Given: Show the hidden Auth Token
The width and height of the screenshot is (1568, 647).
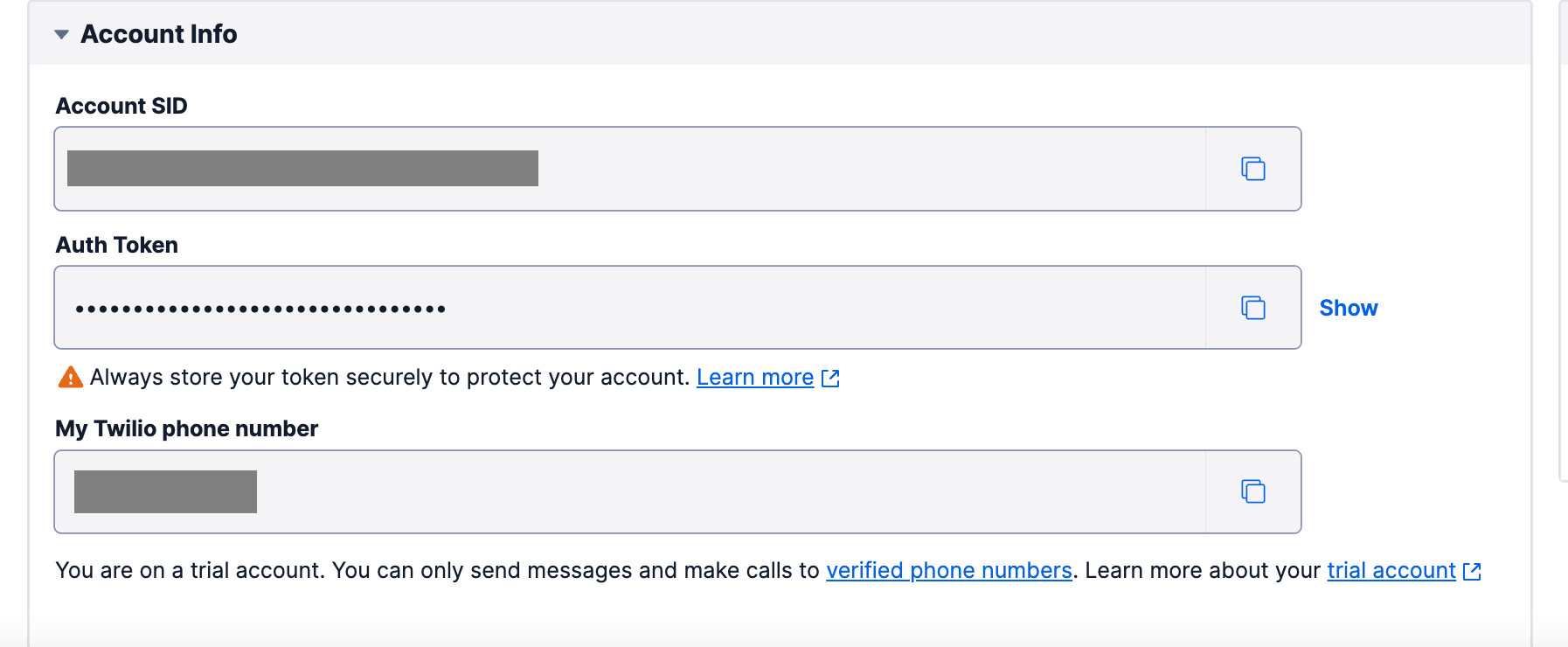Looking at the screenshot, I should click(1348, 308).
